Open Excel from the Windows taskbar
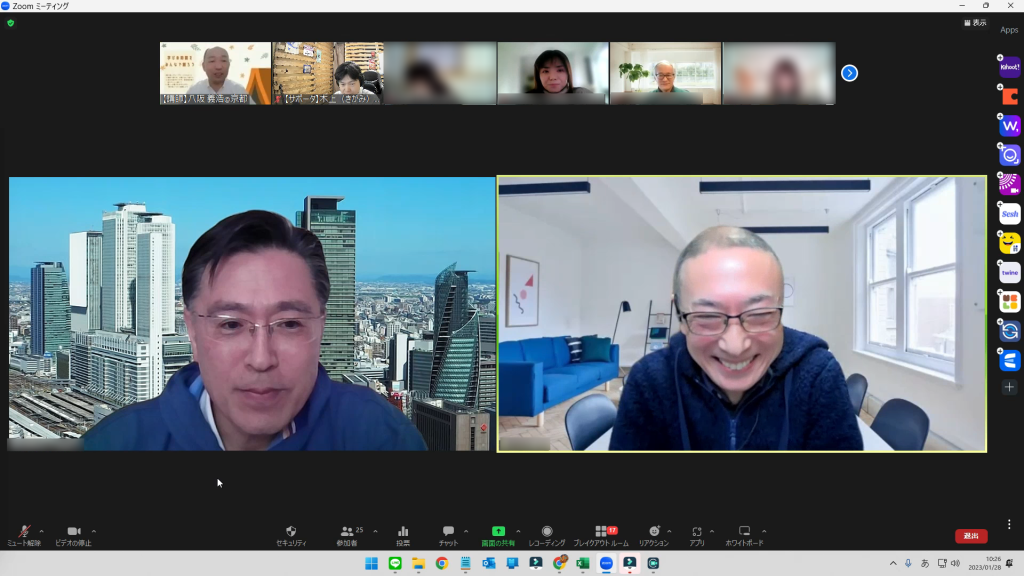 (x=582, y=564)
